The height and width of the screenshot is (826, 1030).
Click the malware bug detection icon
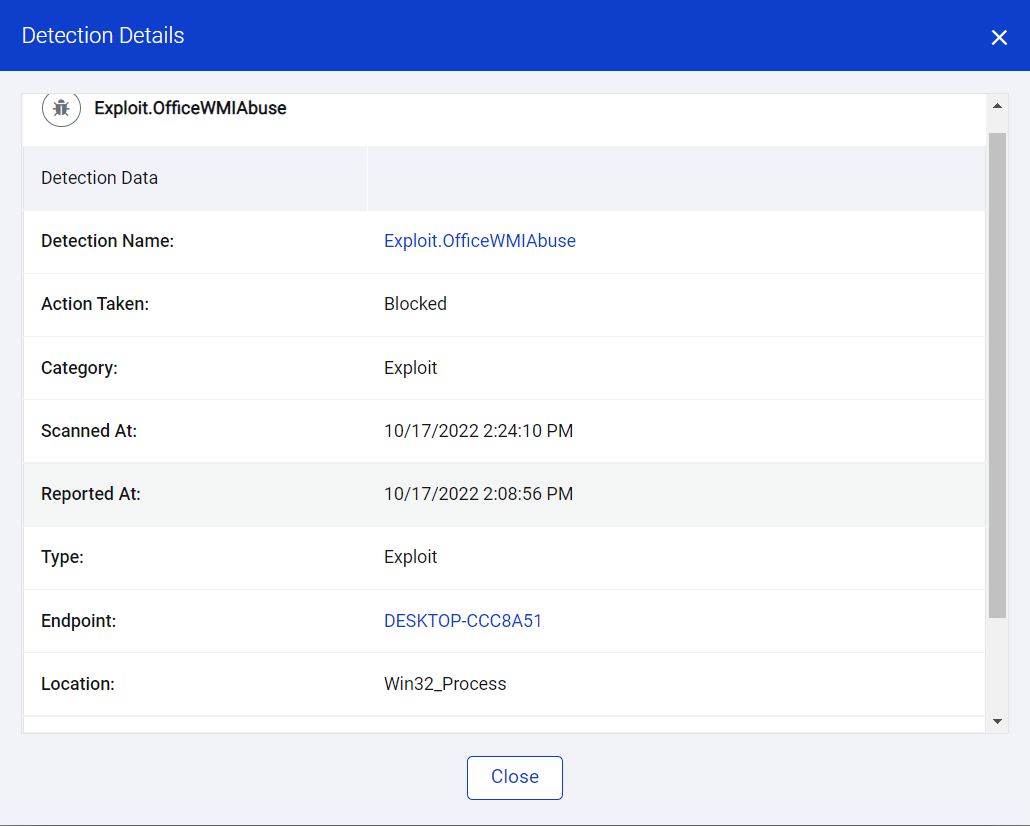[x=61, y=108]
